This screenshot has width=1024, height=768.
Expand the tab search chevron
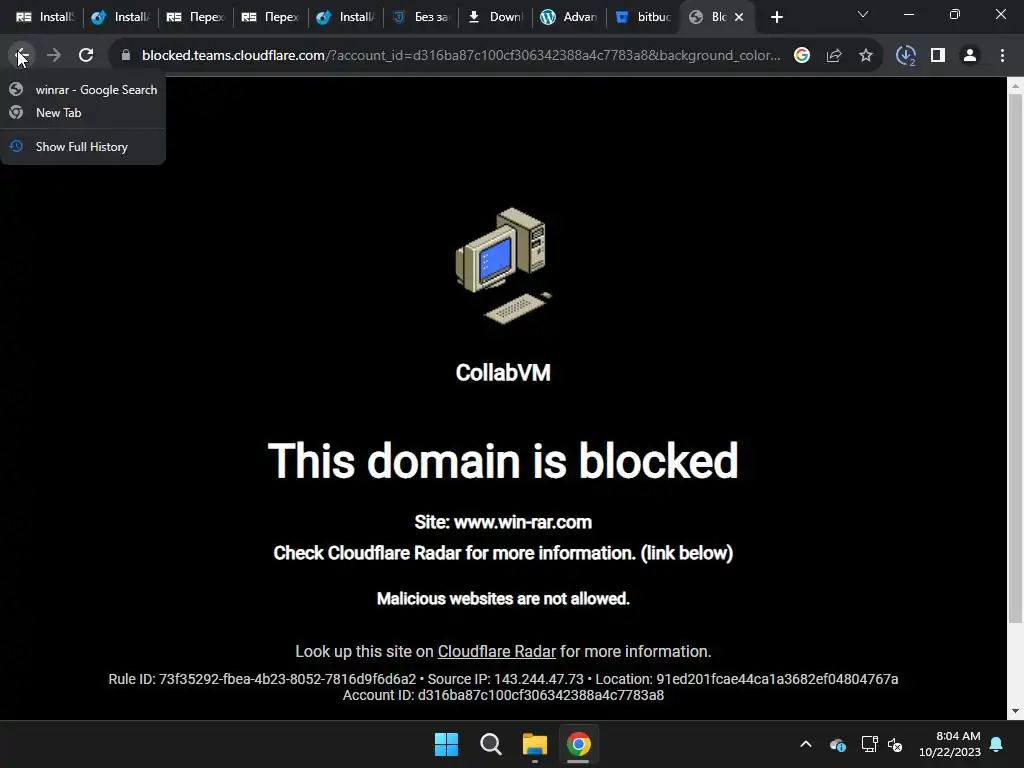(863, 14)
